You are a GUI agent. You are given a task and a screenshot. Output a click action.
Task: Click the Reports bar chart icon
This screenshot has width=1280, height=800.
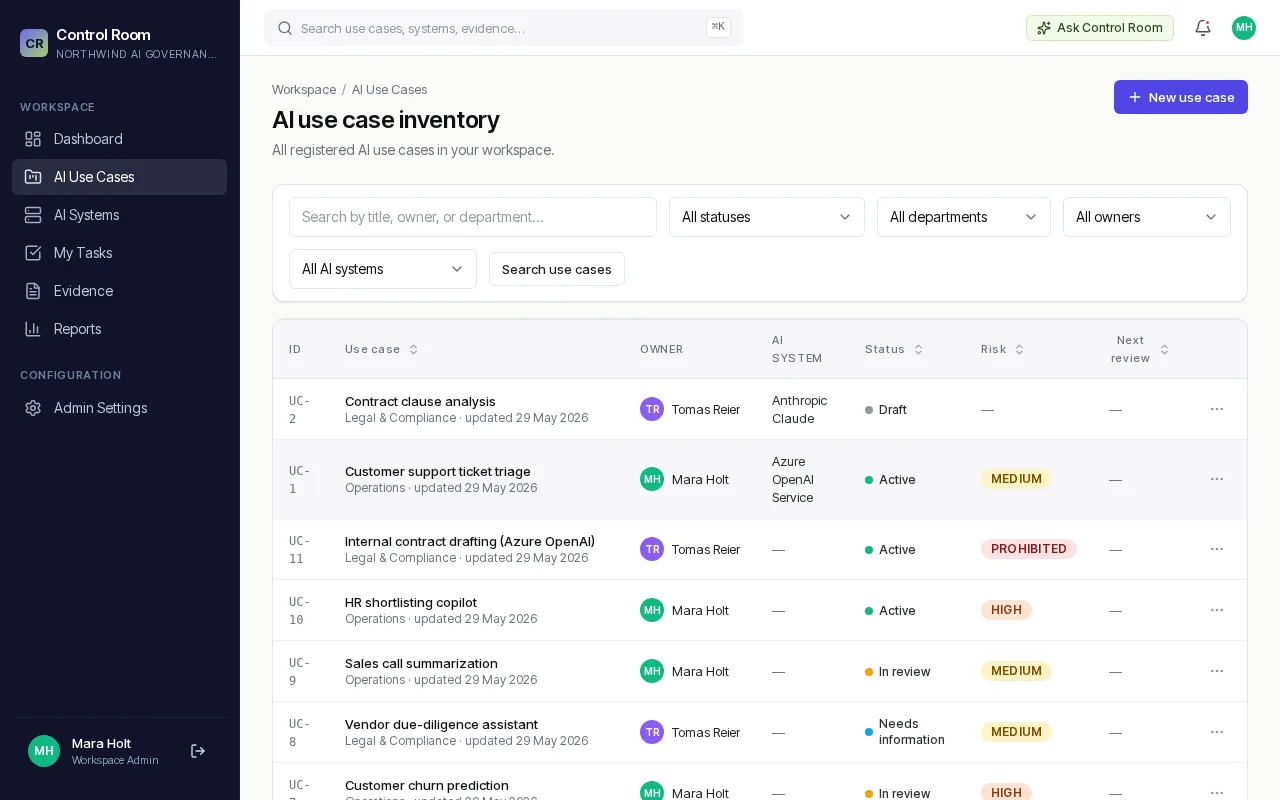(33, 329)
